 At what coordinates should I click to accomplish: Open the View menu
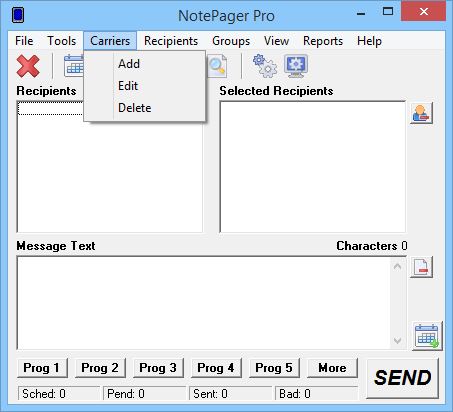pyautogui.click(x=276, y=41)
